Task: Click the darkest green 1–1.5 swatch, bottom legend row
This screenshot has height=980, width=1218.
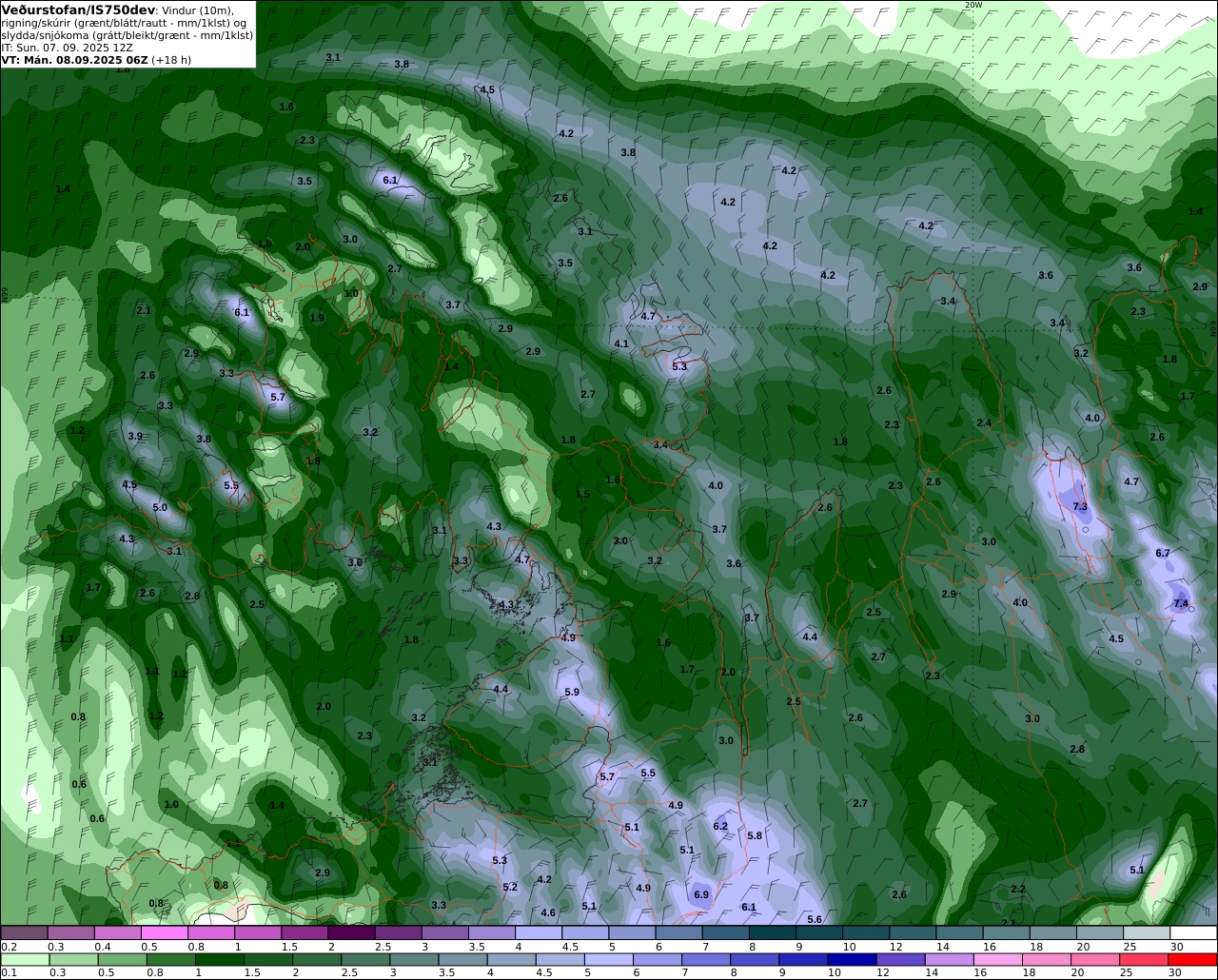Action: coord(221,959)
